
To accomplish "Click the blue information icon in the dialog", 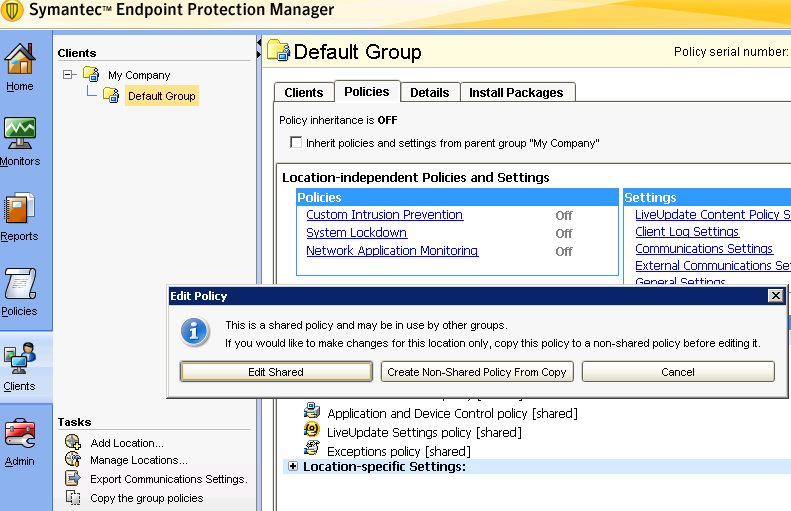I will [194, 331].
